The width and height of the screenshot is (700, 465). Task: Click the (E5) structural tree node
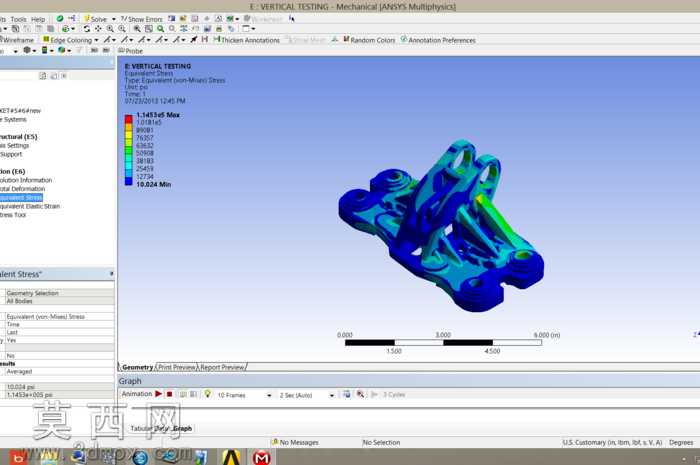19,137
